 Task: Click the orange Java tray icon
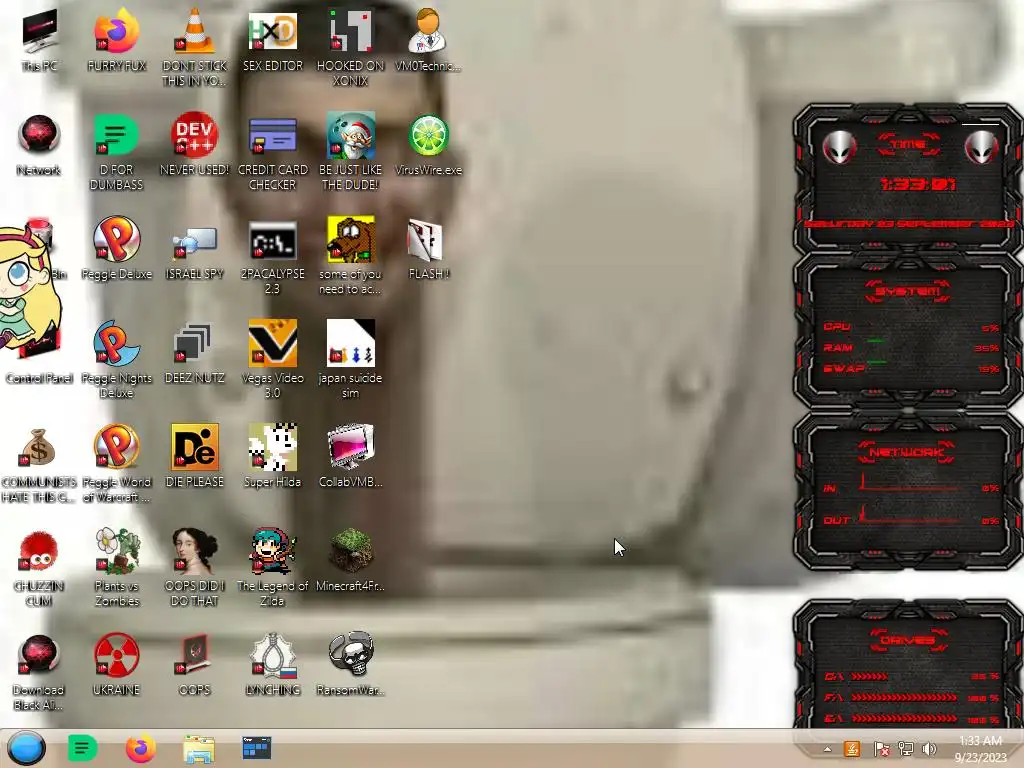852,749
